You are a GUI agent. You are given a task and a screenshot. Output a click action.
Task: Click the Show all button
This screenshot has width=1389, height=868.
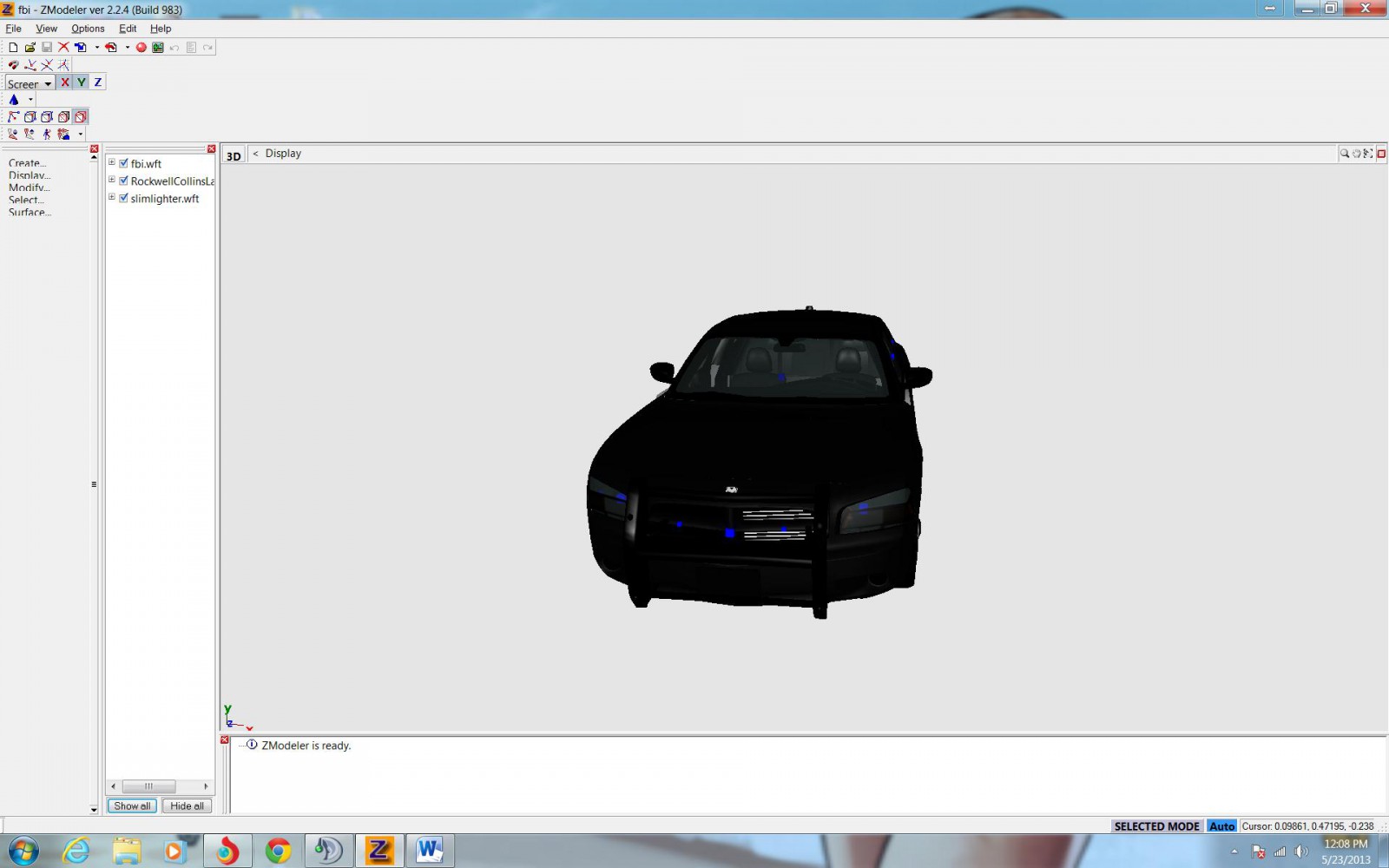pos(132,806)
